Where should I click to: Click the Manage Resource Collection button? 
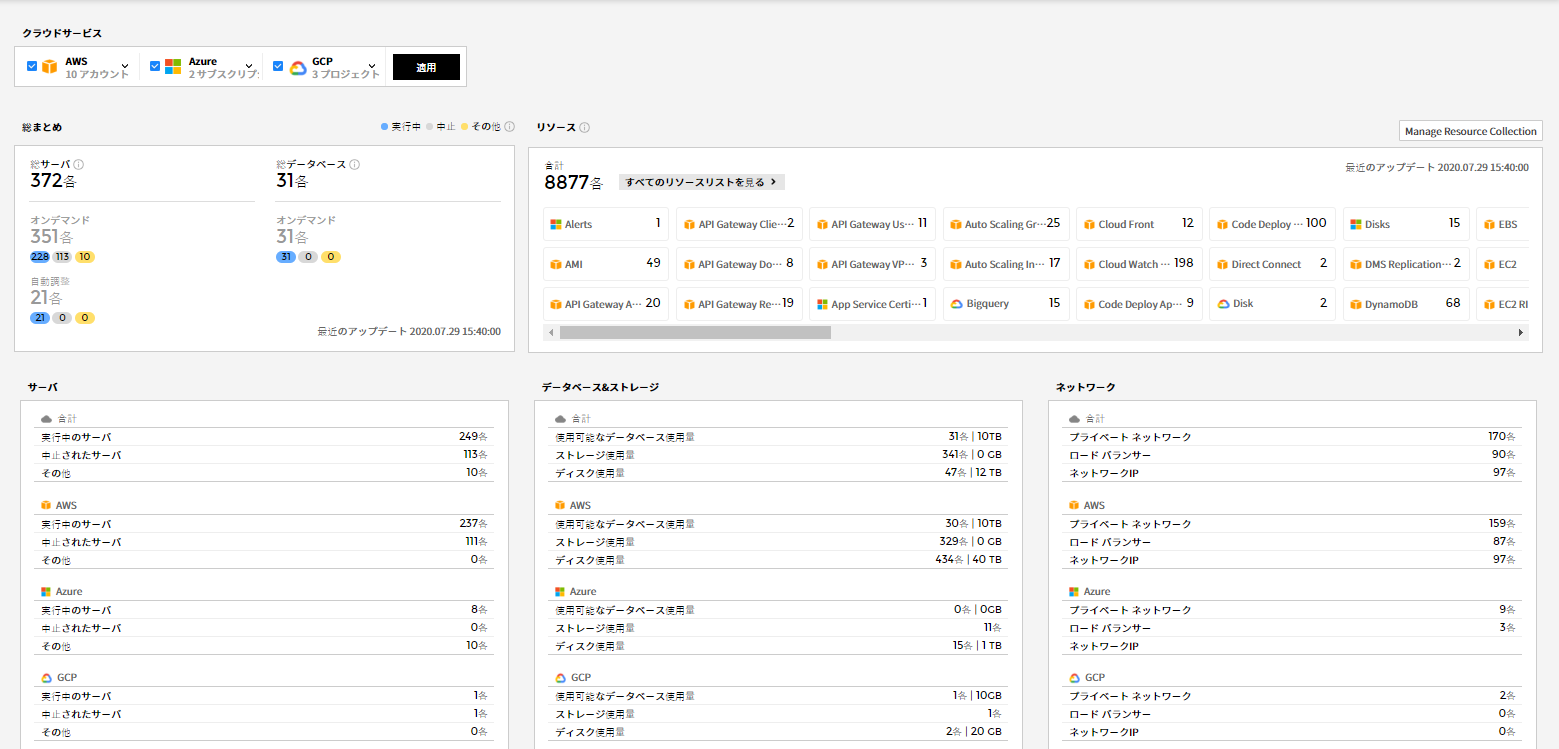pyautogui.click(x=1470, y=131)
